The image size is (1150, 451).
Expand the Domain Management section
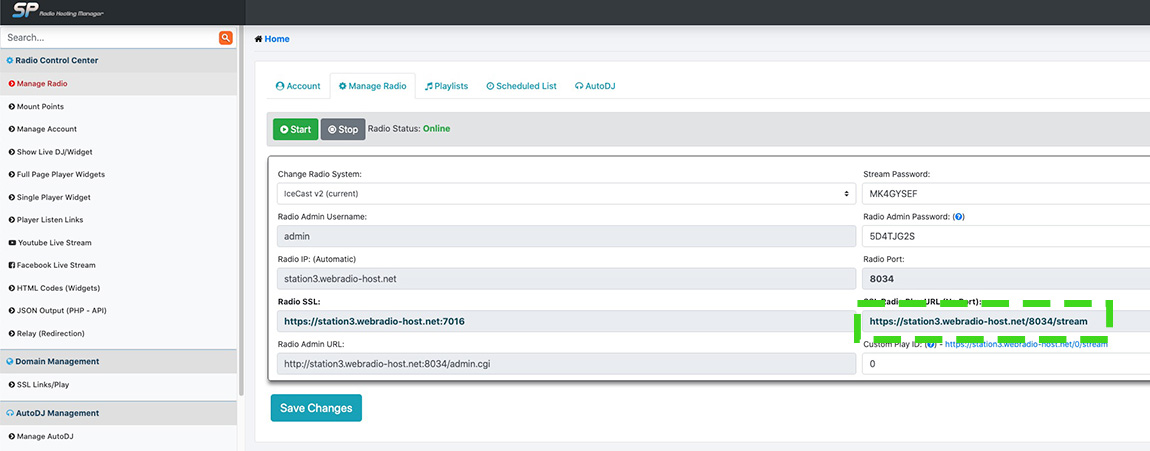pos(58,362)
